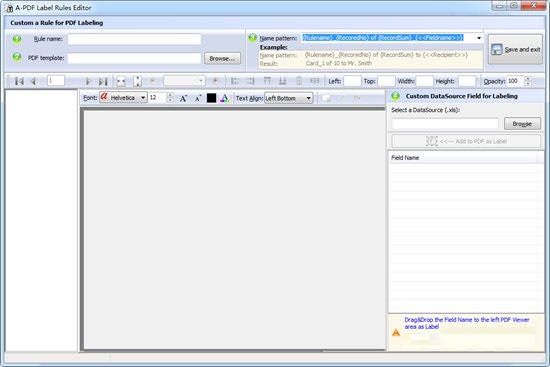Click the Opacity value field
Screen dimensions: 550x367
516,81
